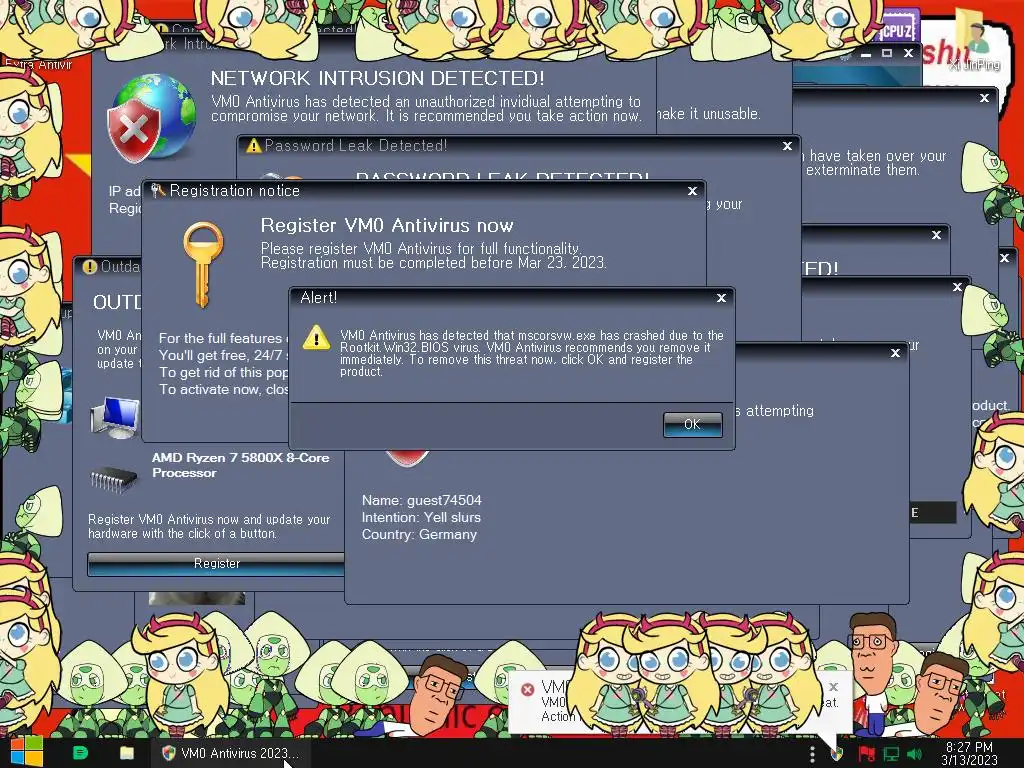Click the gold key icon in Registration notice
Screen dimensions: 1024x768
click(x=203, y=264)
